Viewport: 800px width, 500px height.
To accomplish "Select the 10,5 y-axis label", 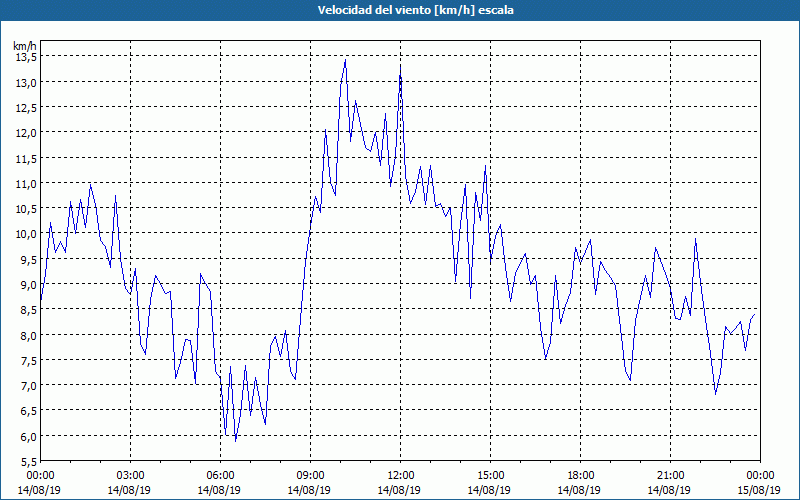I will (26, 209).
